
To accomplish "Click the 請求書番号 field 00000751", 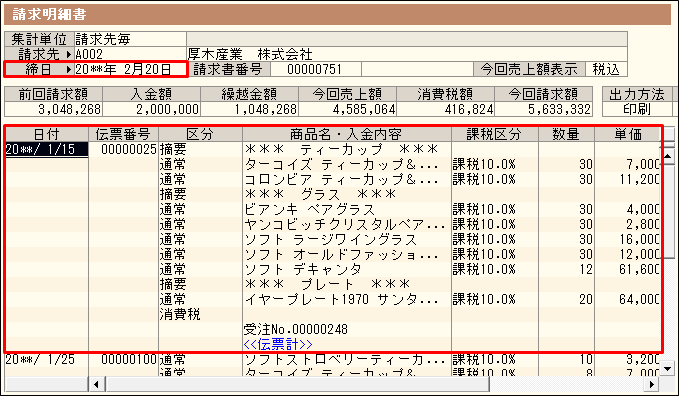I will pos(315,69).
